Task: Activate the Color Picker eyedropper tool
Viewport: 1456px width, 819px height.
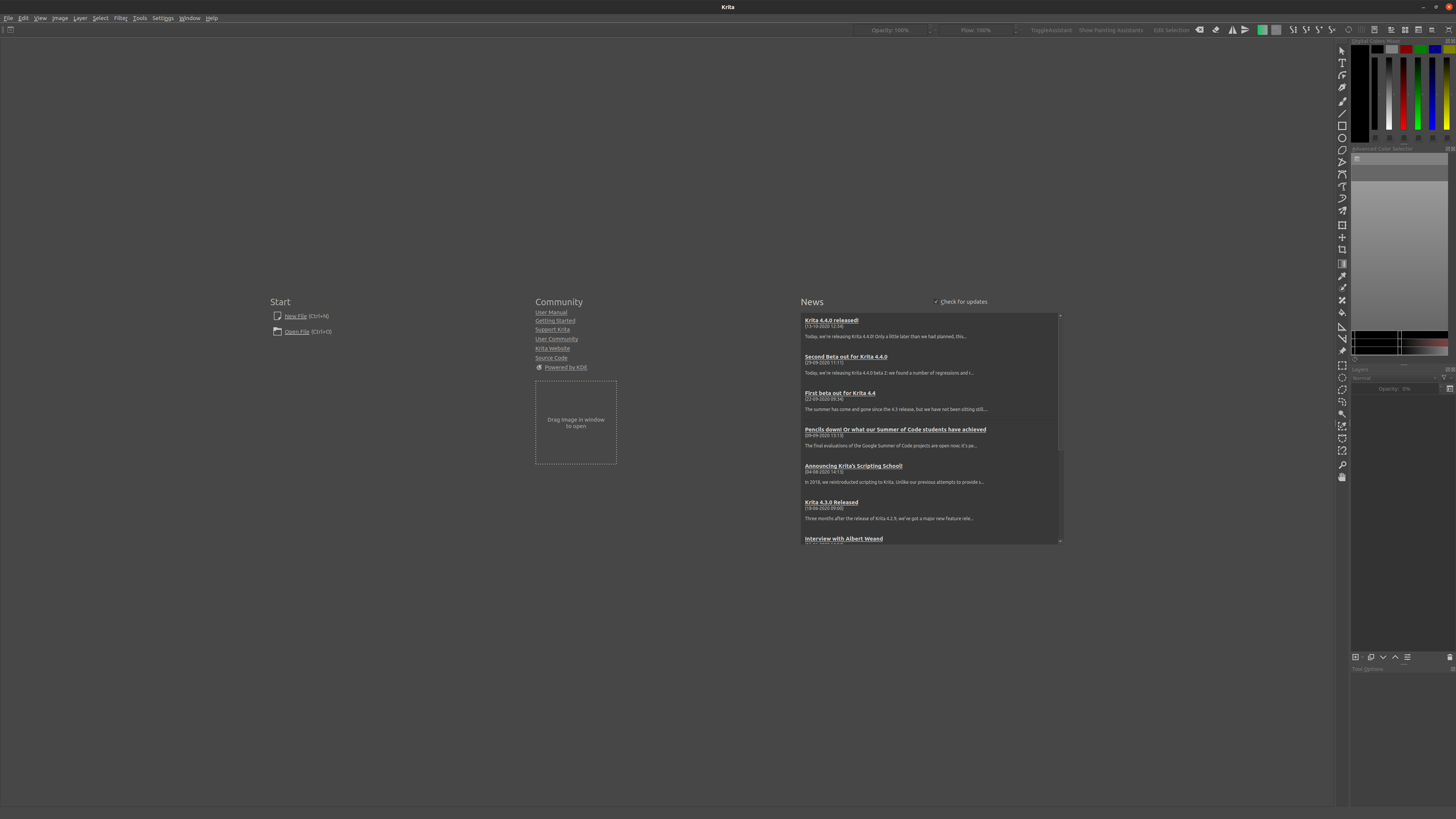Action: (x=1342, y=276)
